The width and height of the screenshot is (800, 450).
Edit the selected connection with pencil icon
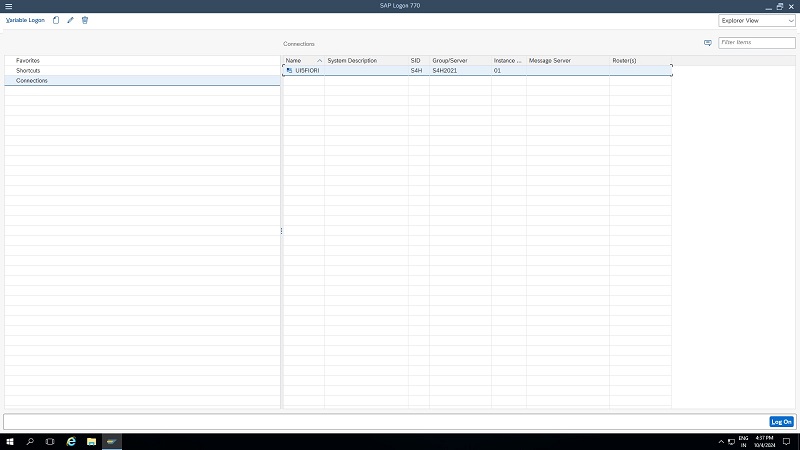(x=70, y=20)
